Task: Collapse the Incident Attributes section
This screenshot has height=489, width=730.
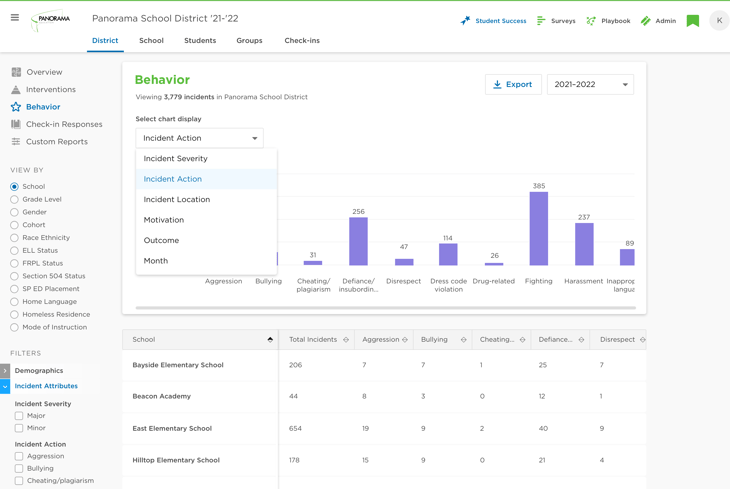Action: point(5,386)
